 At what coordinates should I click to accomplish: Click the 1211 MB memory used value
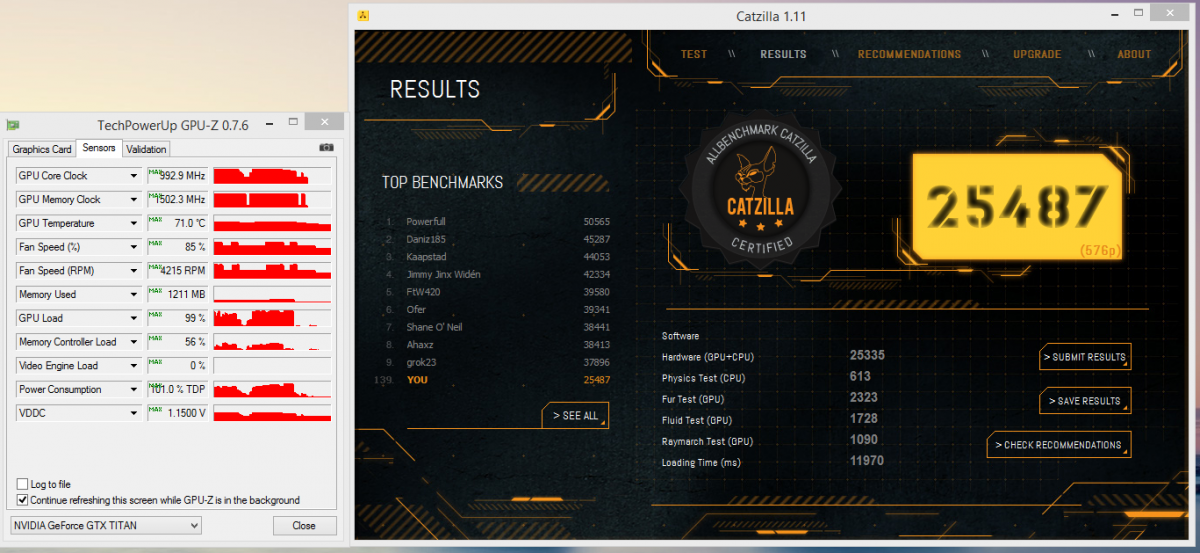click(177, 294)
